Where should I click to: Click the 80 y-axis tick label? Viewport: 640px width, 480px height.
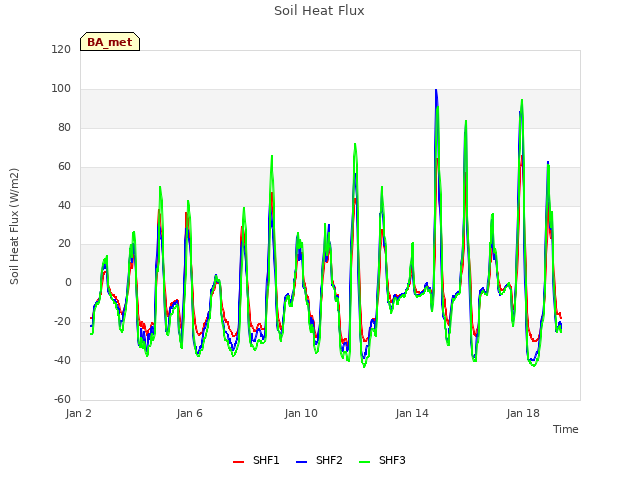pos(64,128)
